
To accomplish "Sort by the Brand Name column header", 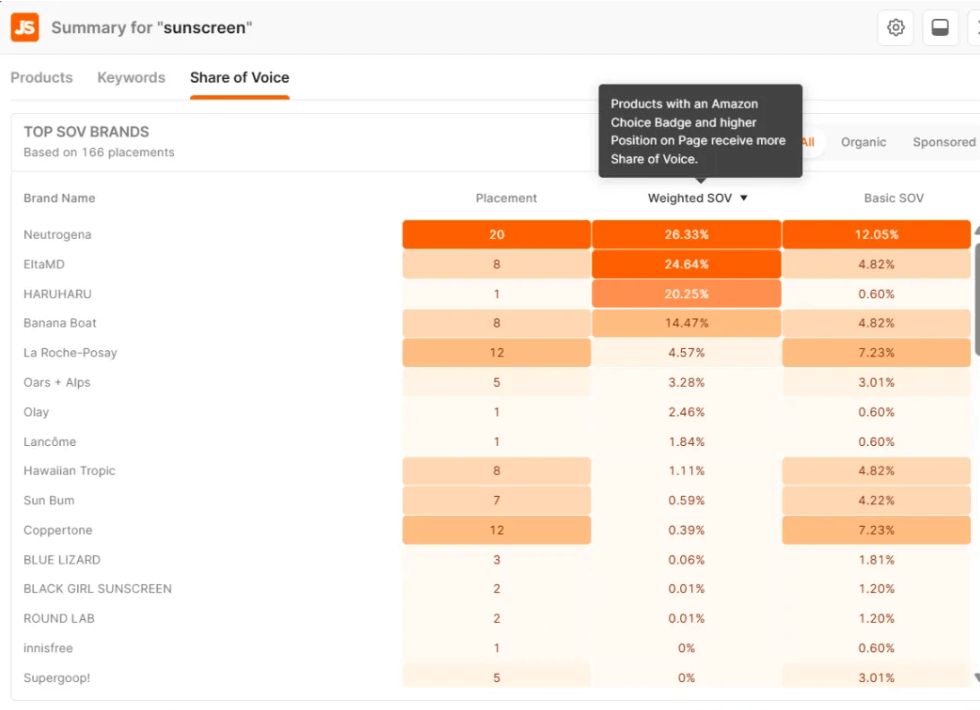I will 59,198.
